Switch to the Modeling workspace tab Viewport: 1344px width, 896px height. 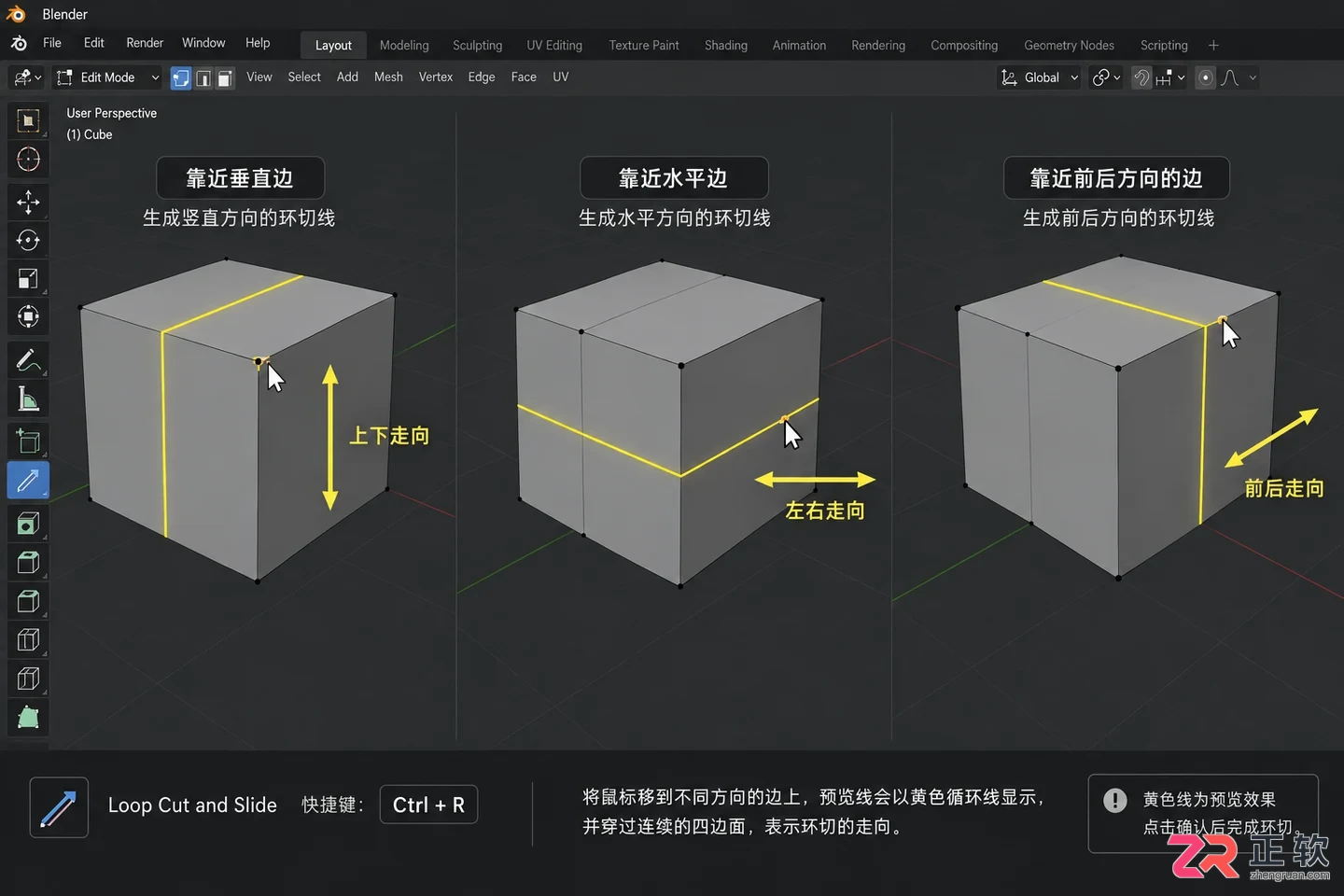[404, 45]
